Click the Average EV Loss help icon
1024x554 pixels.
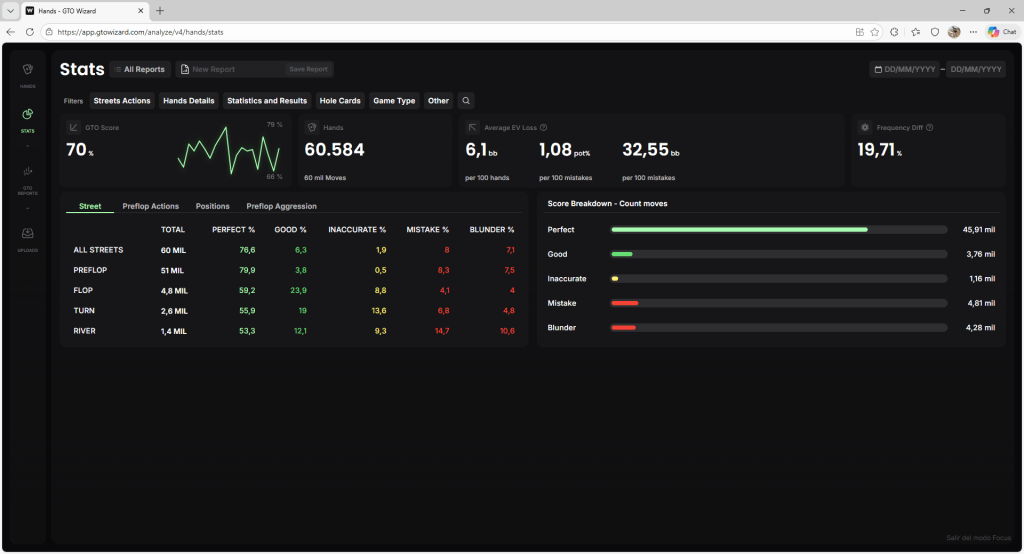coord(543,128)
